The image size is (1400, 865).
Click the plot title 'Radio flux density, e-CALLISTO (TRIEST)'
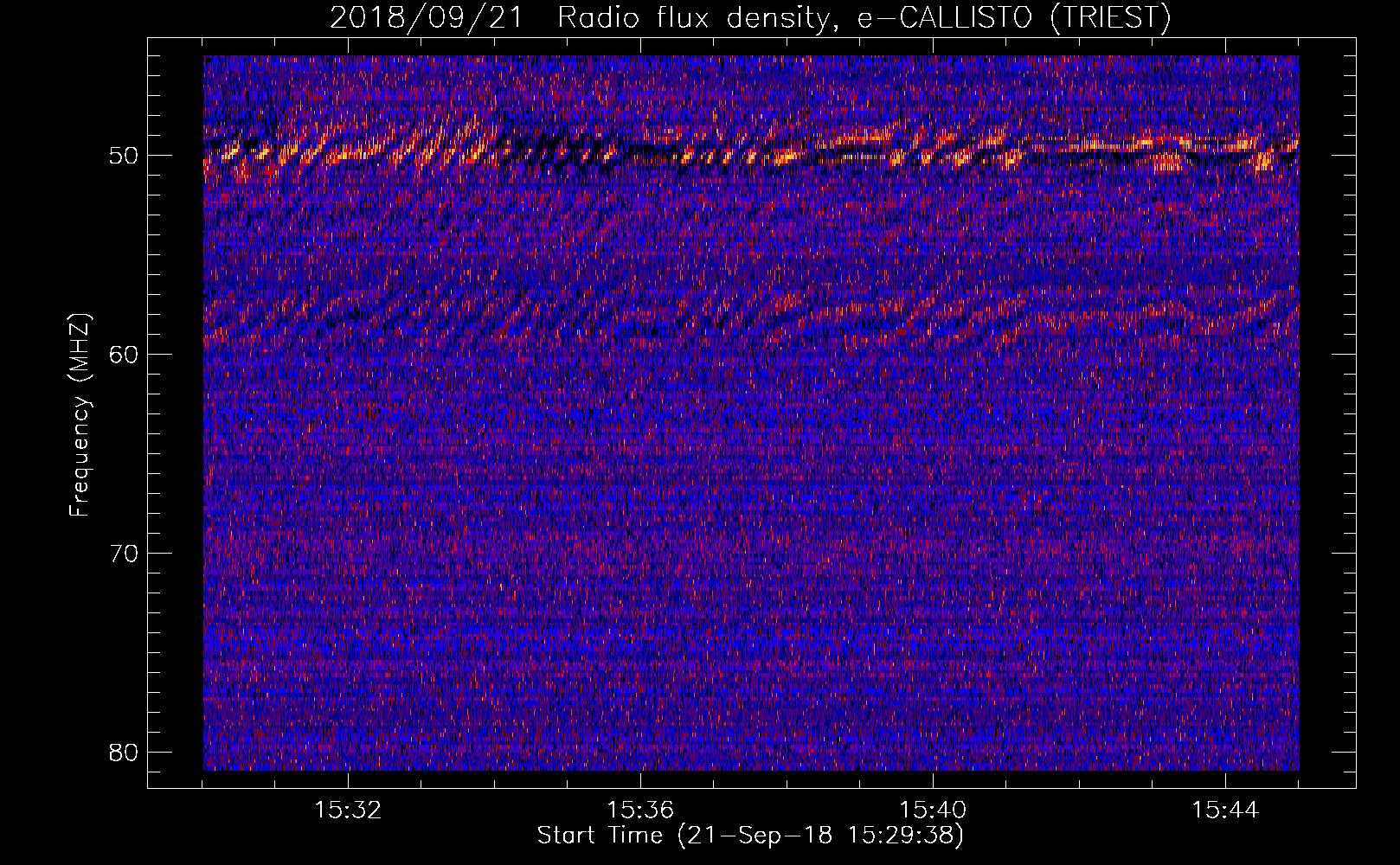(x=864, y=17)
